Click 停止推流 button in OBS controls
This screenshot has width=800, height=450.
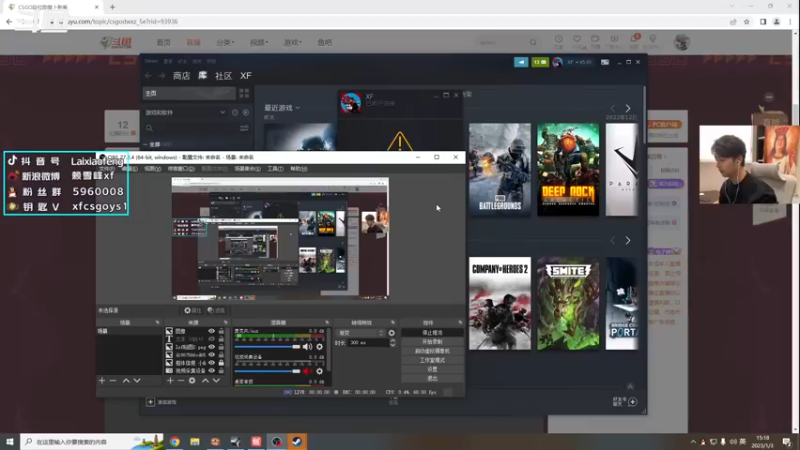tap(432, 333)
